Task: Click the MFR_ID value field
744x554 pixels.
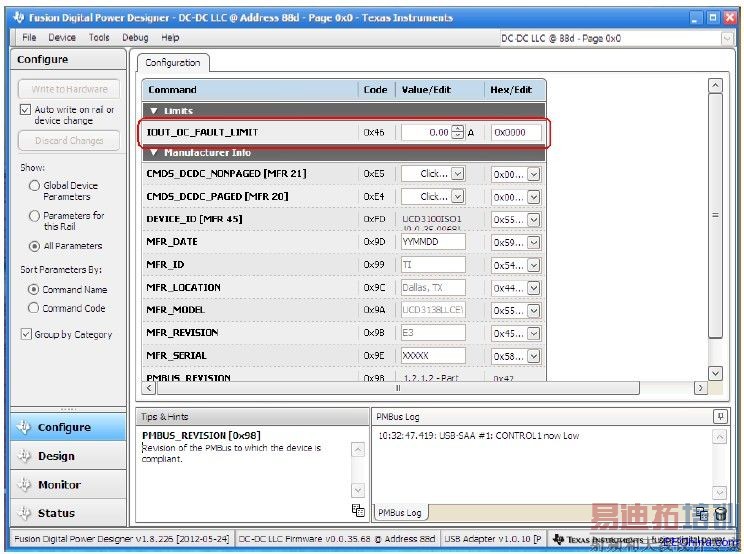Action: (433, 264)
